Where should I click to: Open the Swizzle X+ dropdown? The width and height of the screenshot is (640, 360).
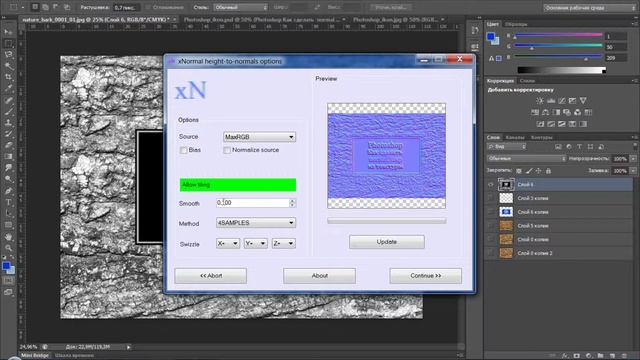[228, 243]
